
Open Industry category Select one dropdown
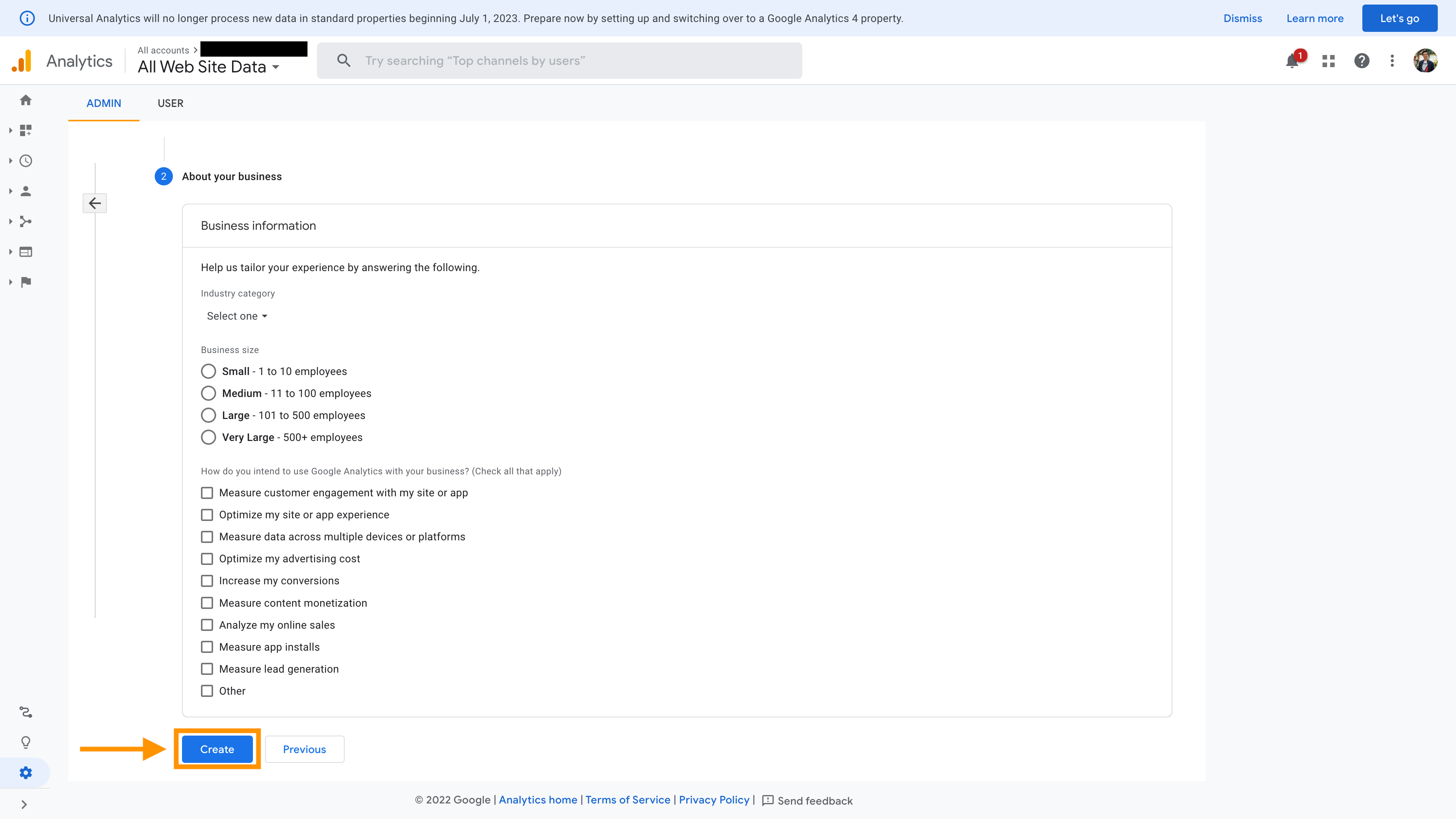point(237,317)
